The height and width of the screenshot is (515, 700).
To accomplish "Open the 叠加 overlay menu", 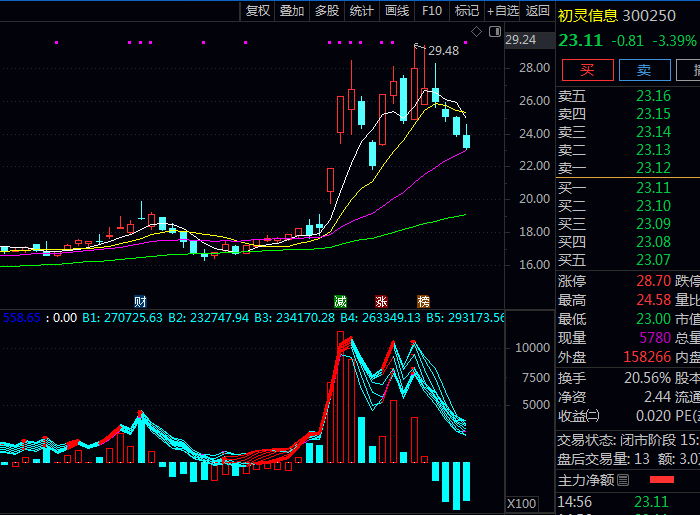I will (x=292, y=11).
